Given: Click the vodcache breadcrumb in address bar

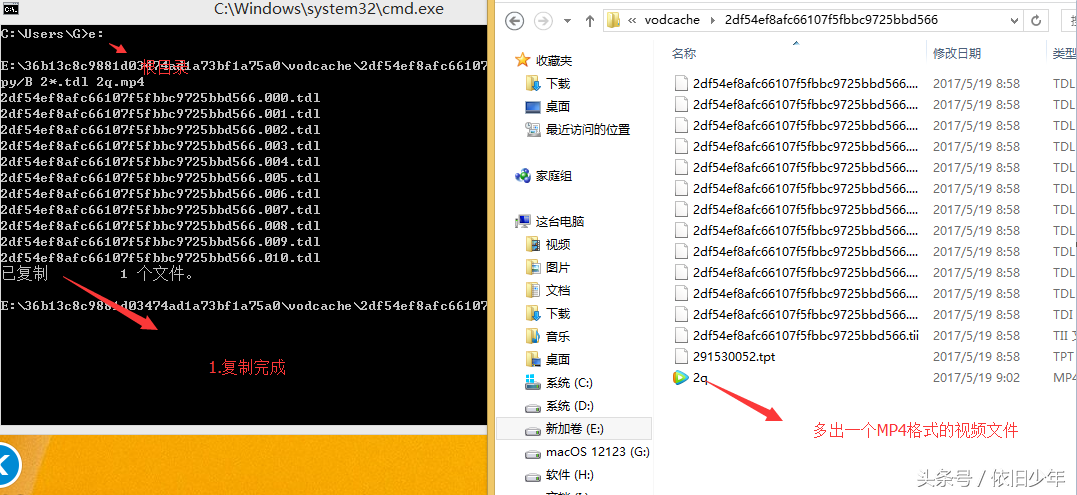Looking at the screenshot, I should [x=672, y=20].
